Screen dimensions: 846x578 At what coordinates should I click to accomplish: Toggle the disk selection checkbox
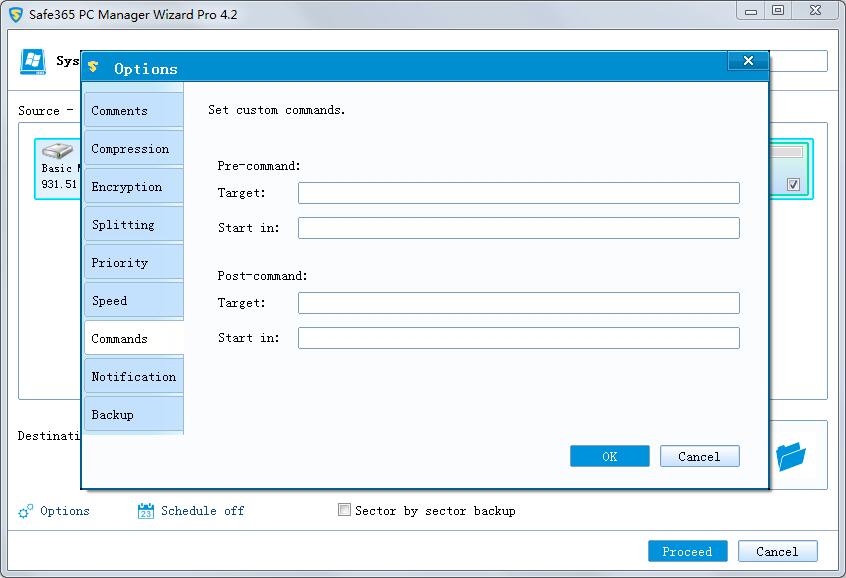[x=793, y=185]
